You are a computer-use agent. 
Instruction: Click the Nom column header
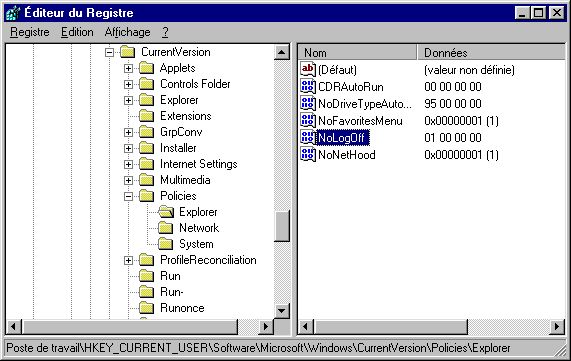click(x=357, y=53)
